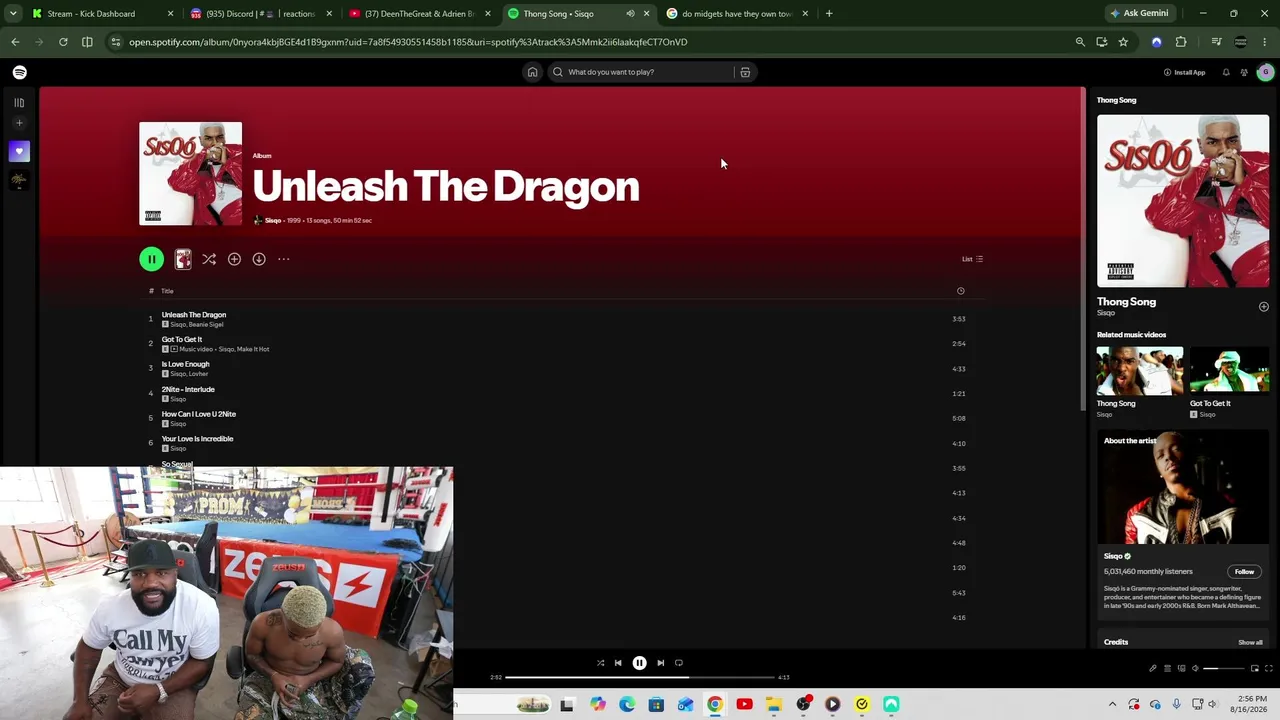
Task: Open YouTube from the Windows taskbar
Action: click(744, 704)
